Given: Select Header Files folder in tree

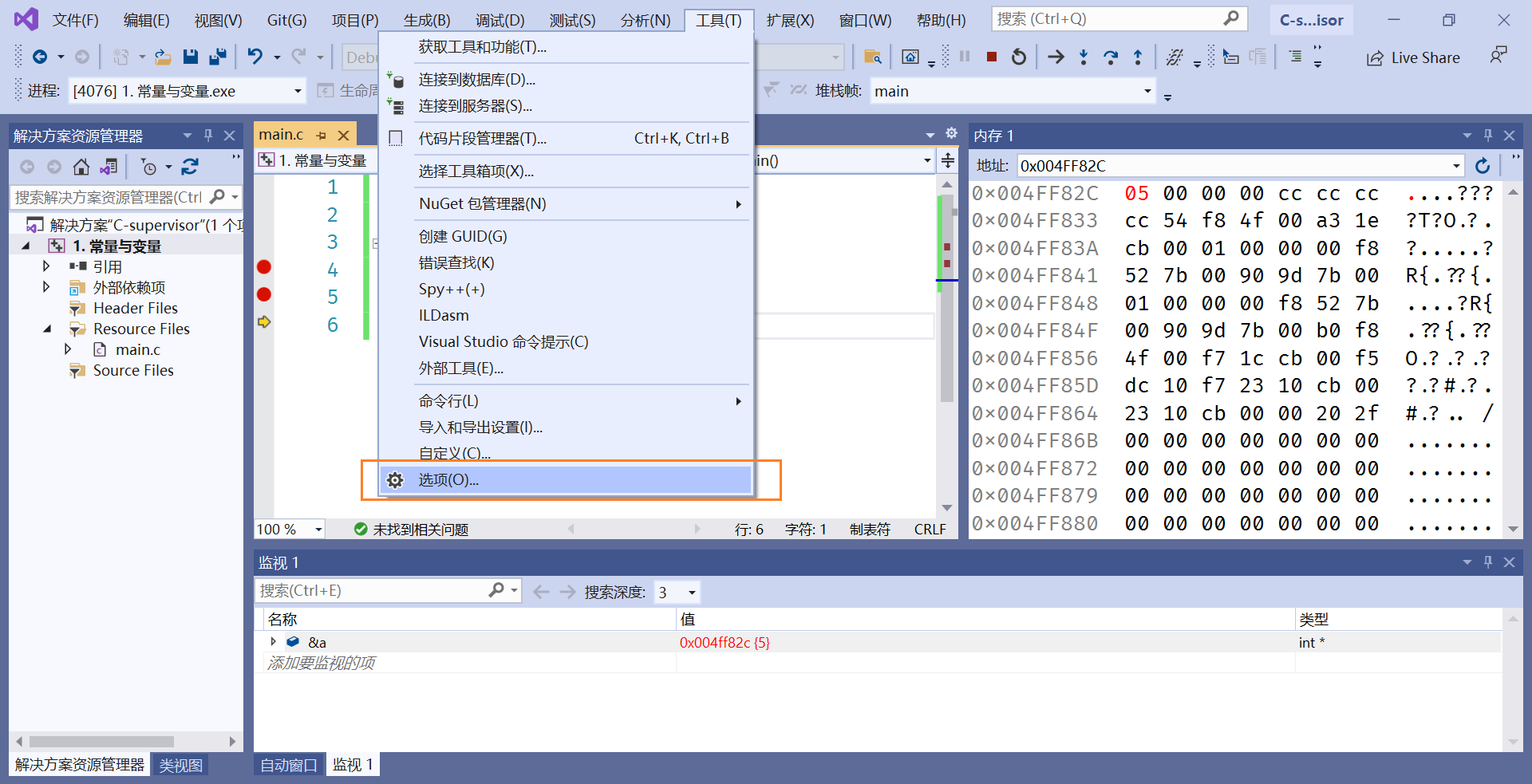Looking at the screenshot, I should coord(135,308).
